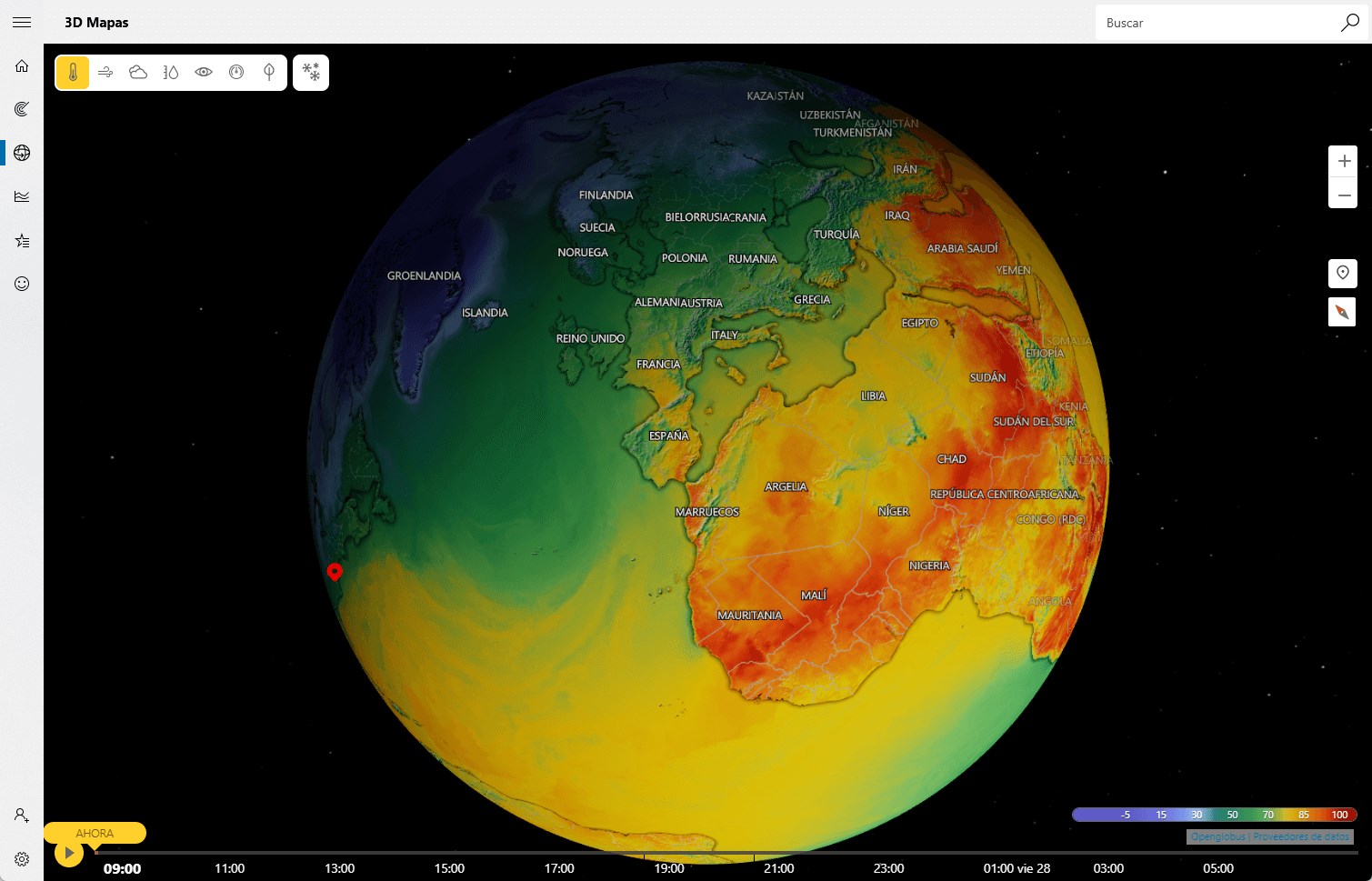Jump timeline to 11:00

click(x=229, y=868)
